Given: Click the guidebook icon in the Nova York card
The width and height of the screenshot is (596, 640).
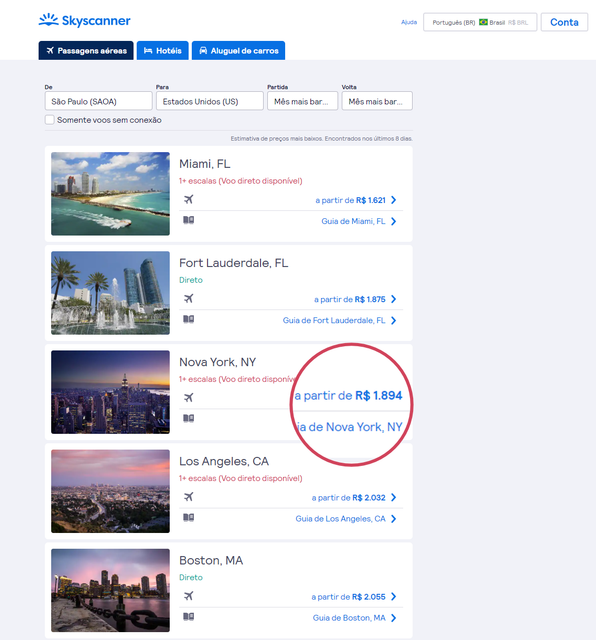Looking at the screenshot, I should (x=188, y=418).
